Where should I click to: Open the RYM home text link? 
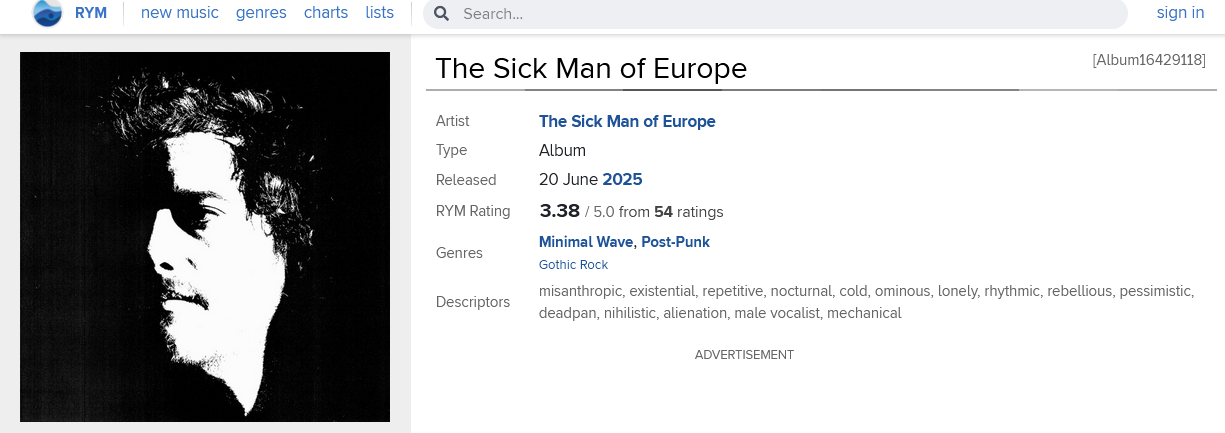pyautogui.click(x=91, y=13)
